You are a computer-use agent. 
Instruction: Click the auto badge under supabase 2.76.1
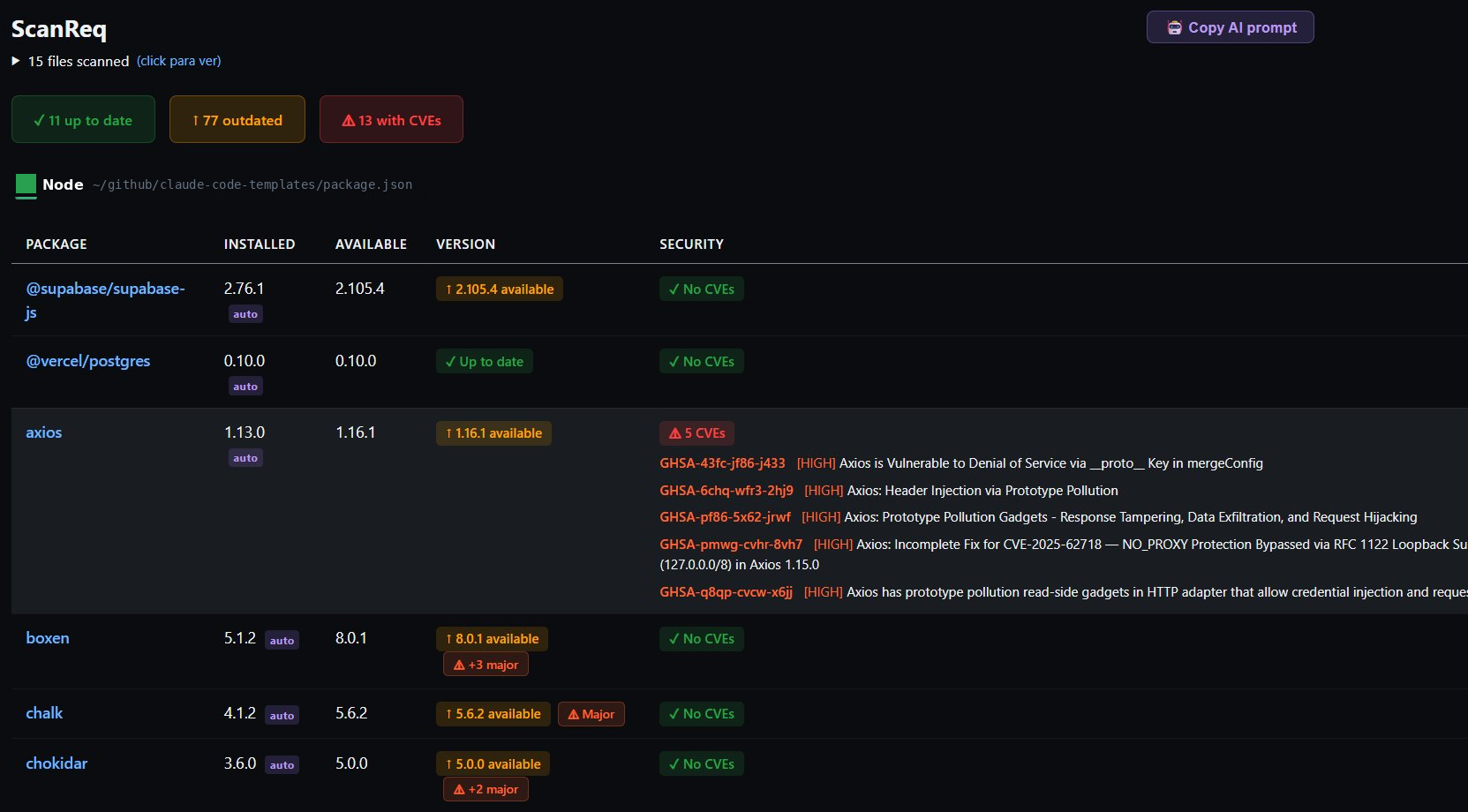[245, 314]
